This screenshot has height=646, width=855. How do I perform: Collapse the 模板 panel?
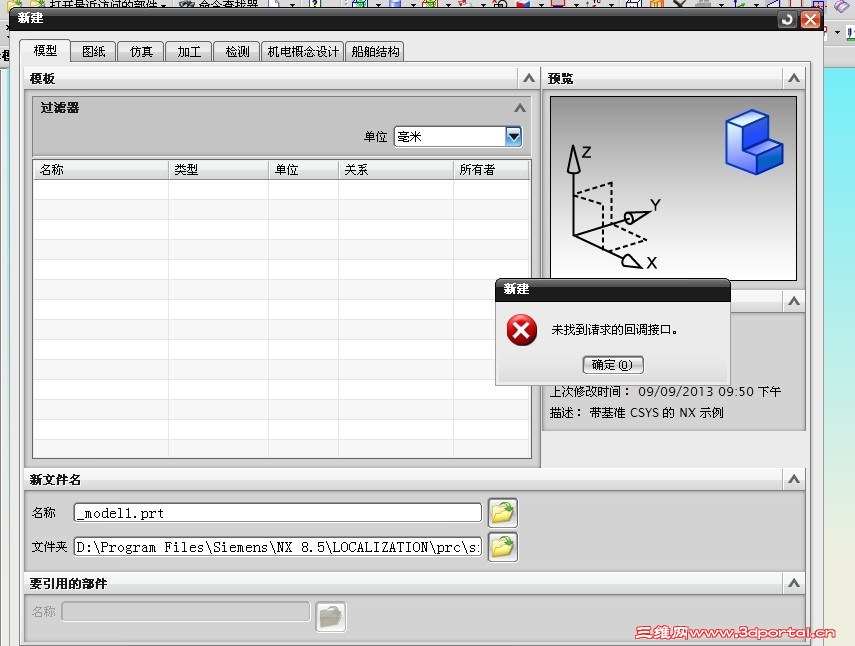[x=530, y=78]
